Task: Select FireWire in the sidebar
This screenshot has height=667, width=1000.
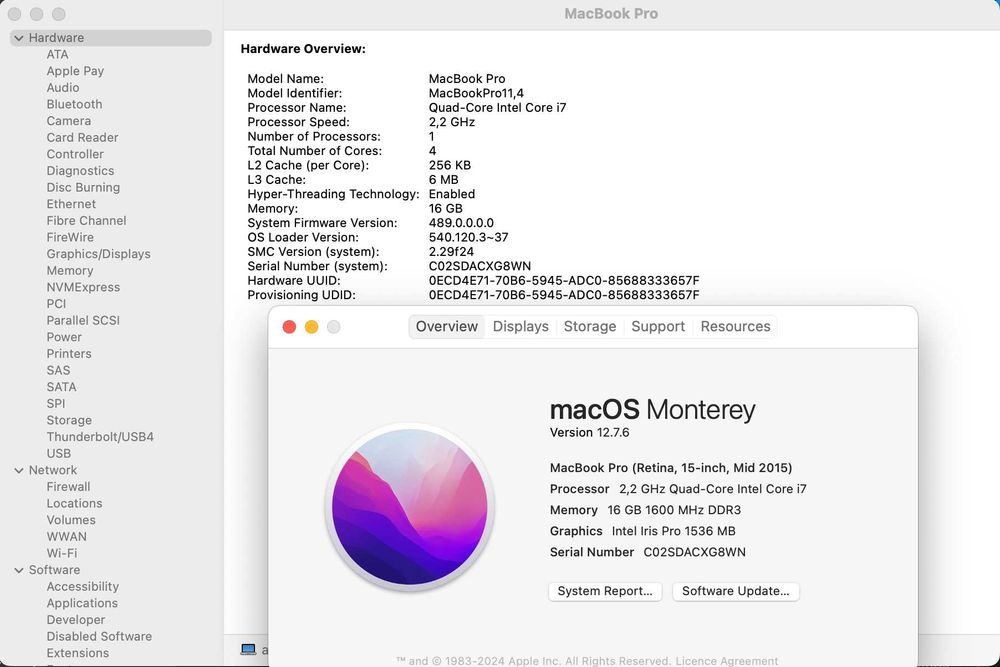Action: pyautogui.click(x=70, y=237)
